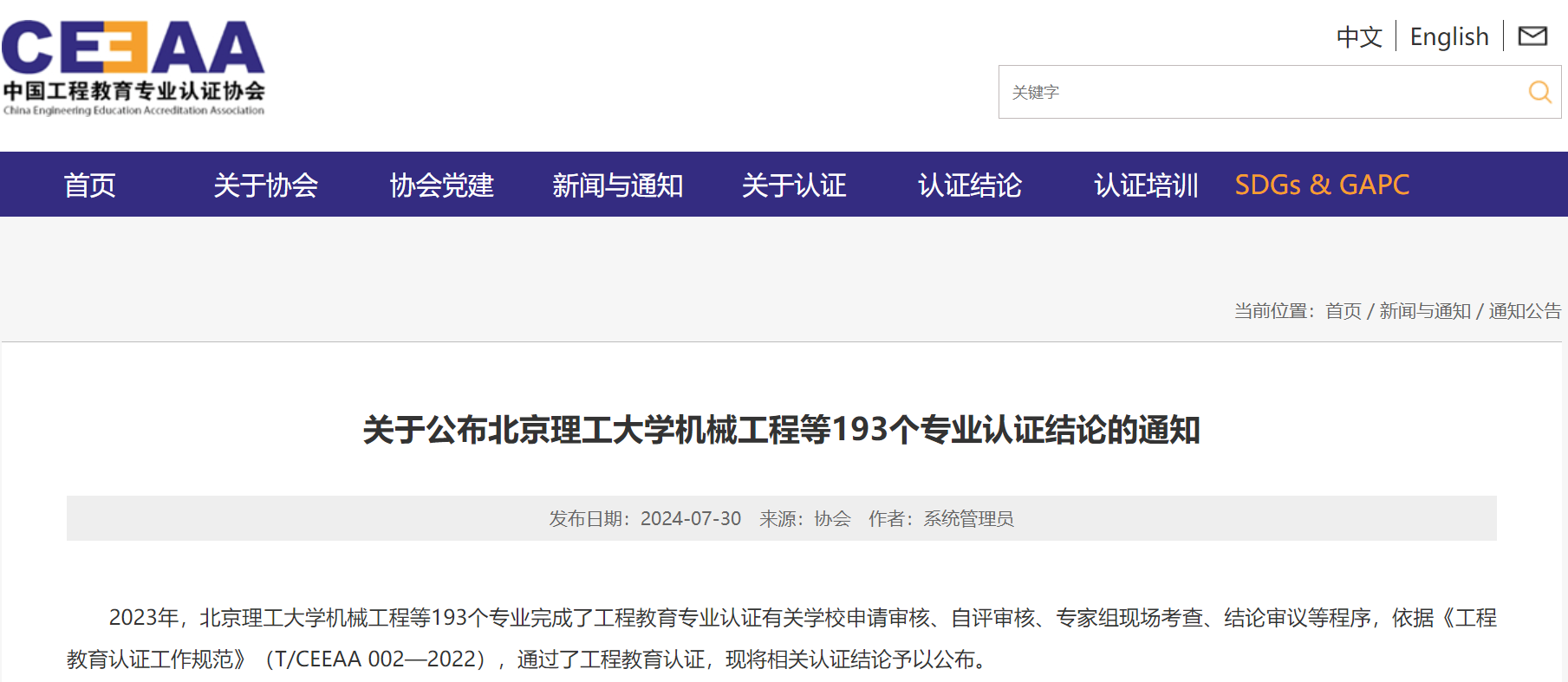Viewport: 1568px width, 682px height.
Task: Click the publish date 2024-07-30
Action: [691, 518]
